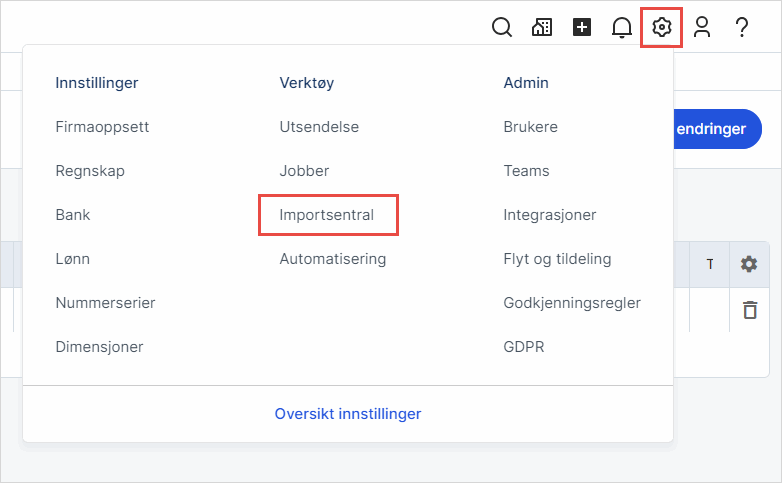The height and width of the screenshot is (483, 782).
Task: Open the user profile icon
Action: [702, 27]
